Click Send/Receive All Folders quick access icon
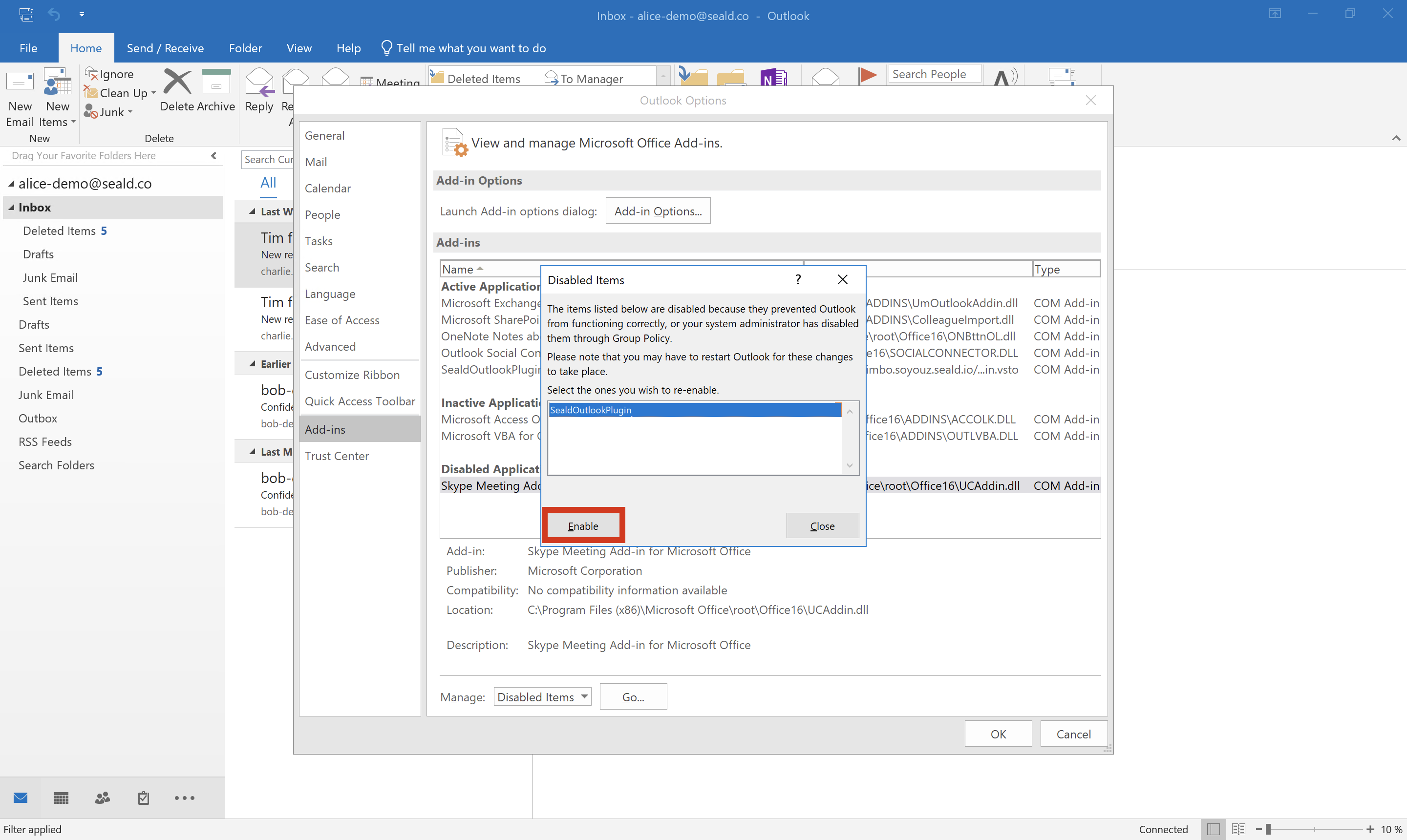The width and height of the screenshot is (1407, 840). coord(26,14)
